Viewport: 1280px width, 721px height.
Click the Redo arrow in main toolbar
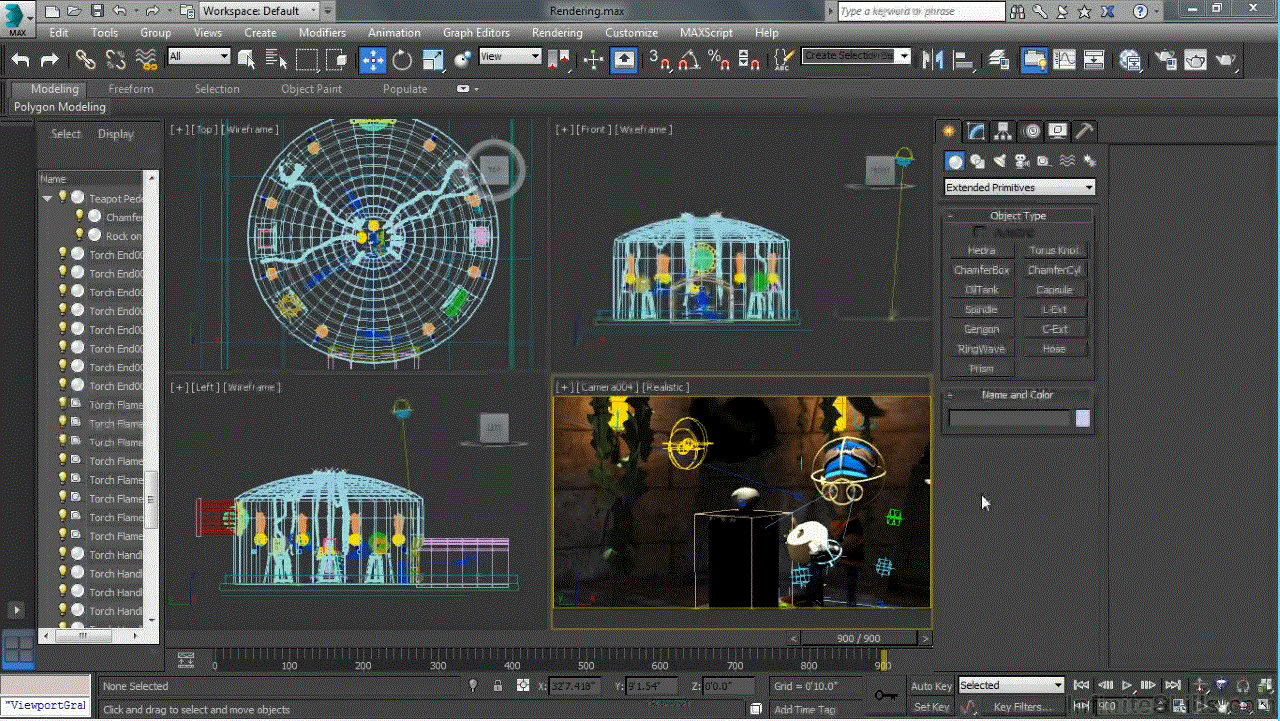pyautogui.click(x=48, y=60)
